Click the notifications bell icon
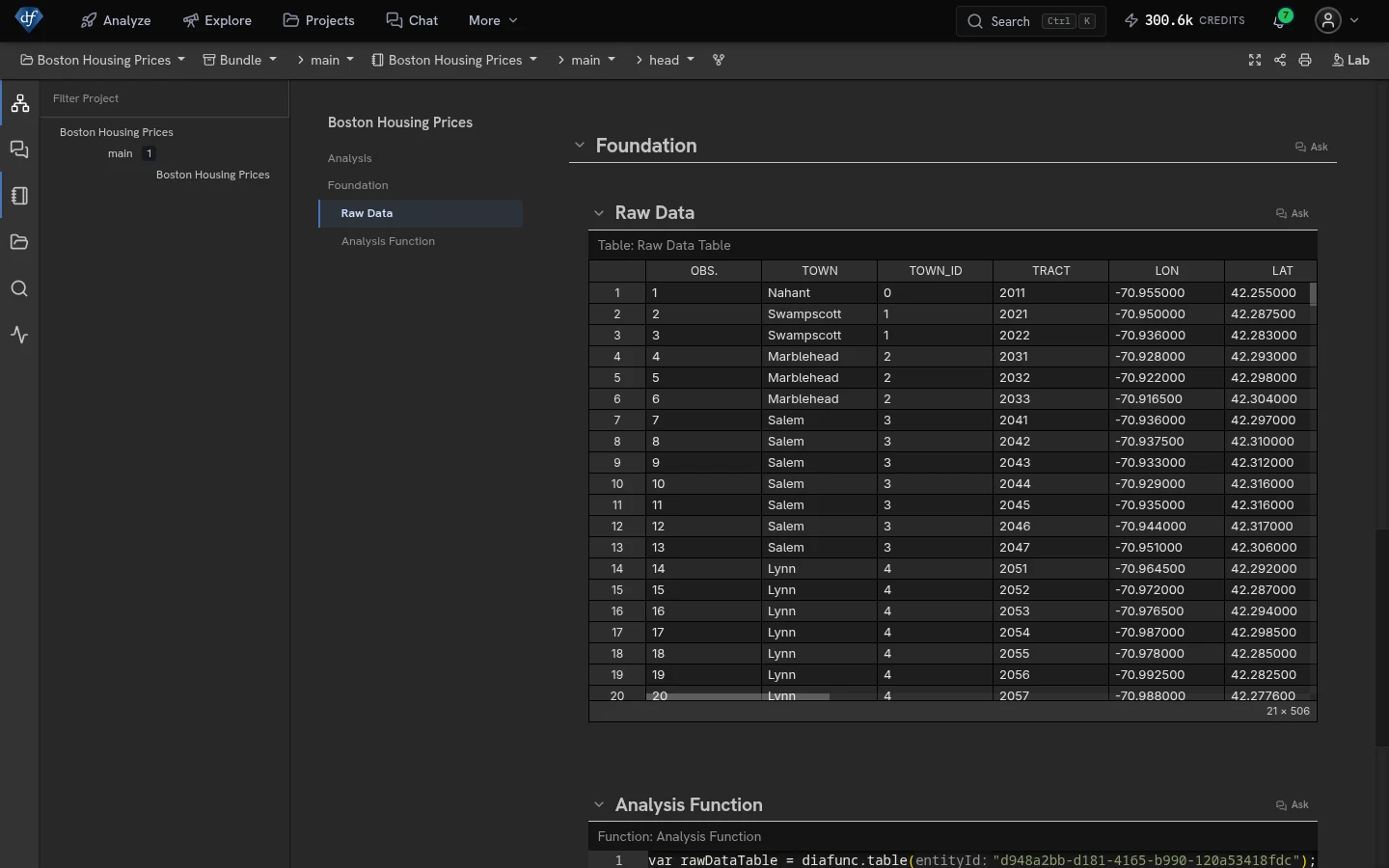1389x868 pixels. click(1281, 20)
